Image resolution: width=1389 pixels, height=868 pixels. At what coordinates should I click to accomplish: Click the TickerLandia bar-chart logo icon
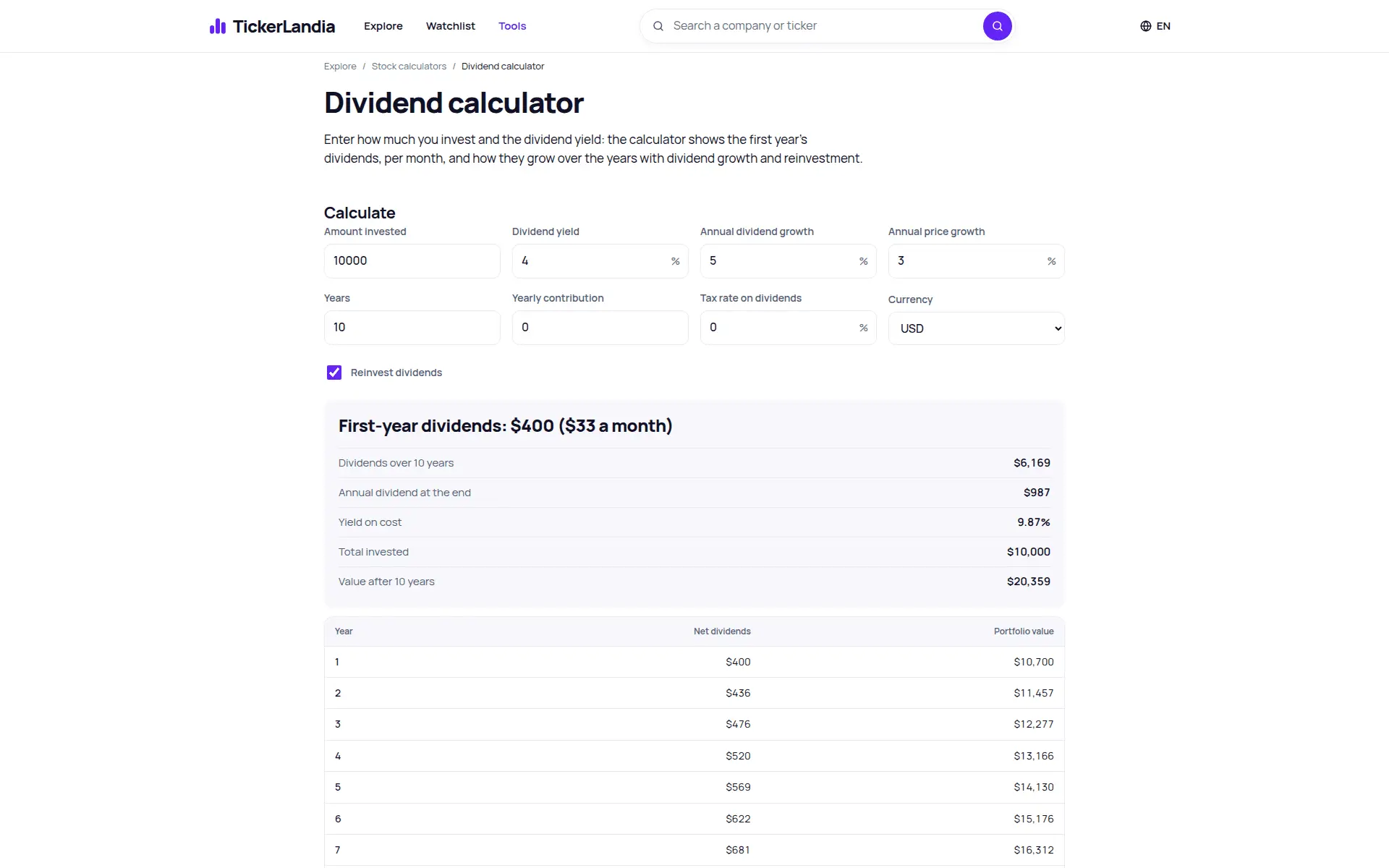(x=218, y=26)
